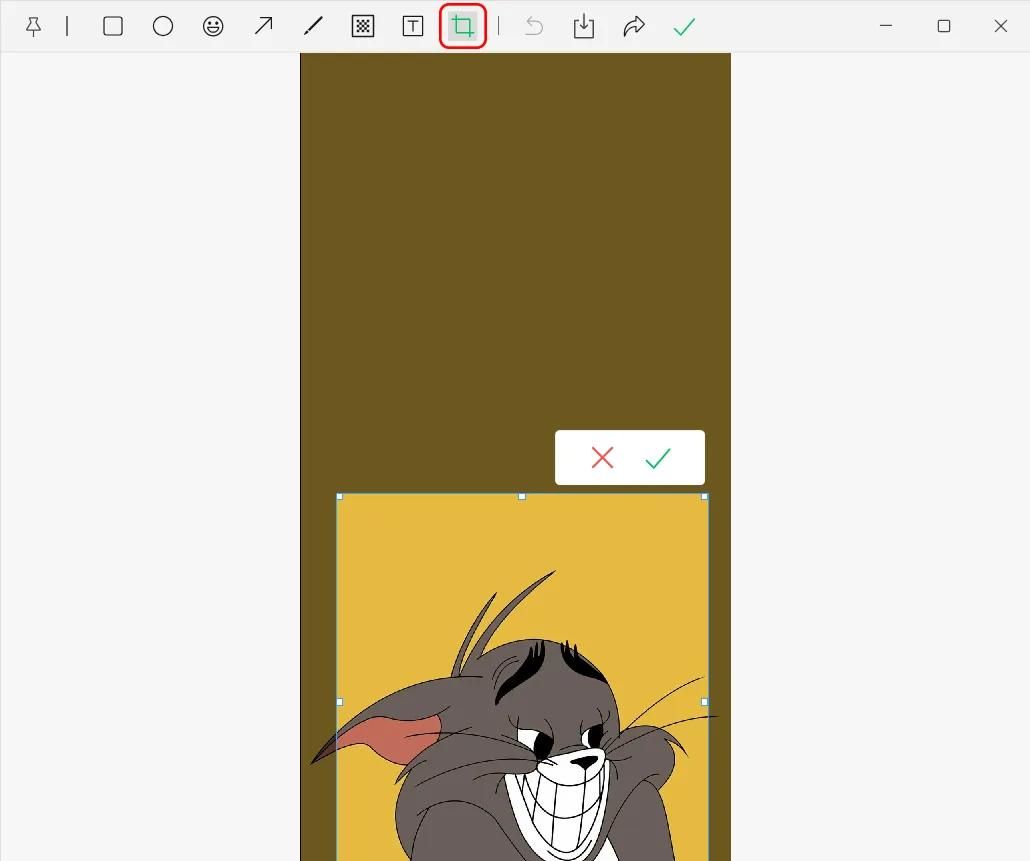
Task: Click the right-edge middle crop handle
Action: [705, 702]
